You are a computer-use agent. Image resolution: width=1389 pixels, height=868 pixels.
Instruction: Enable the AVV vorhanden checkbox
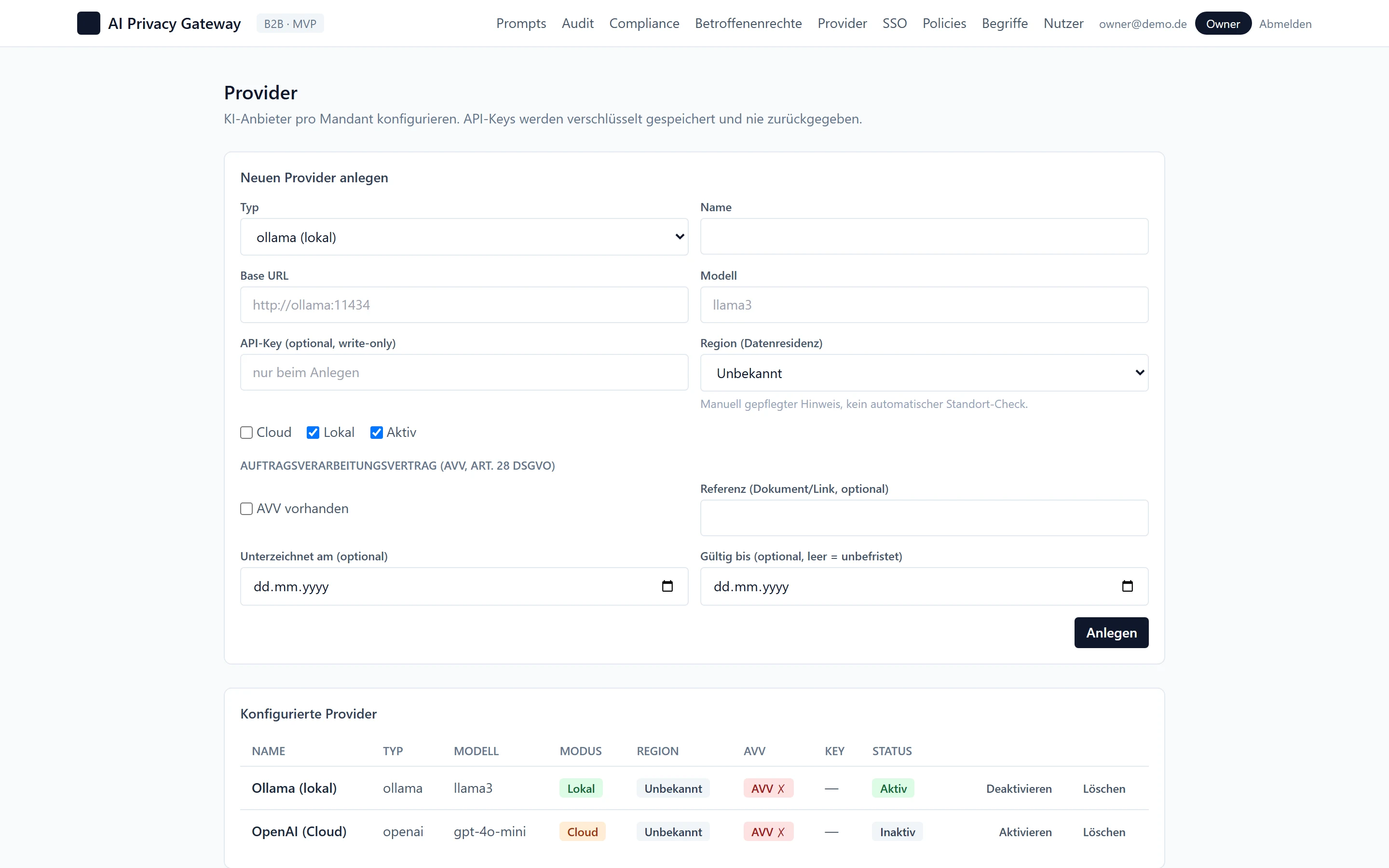[x=246, y=509]
